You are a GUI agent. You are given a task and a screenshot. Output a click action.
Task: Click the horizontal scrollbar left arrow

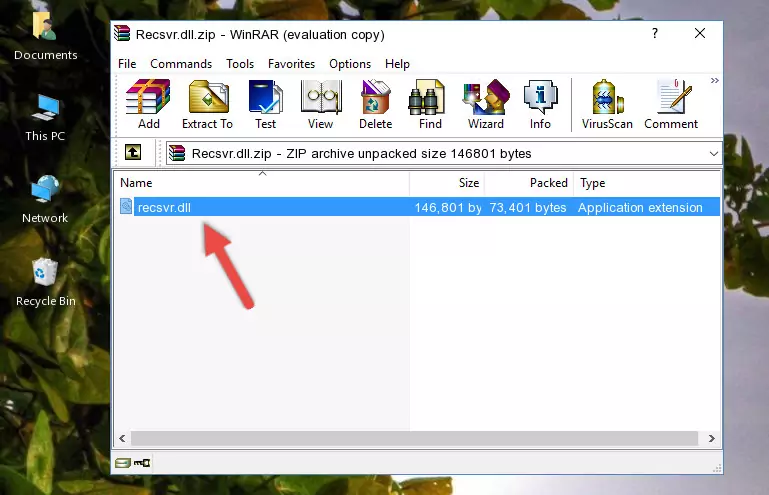pos(122,438)
